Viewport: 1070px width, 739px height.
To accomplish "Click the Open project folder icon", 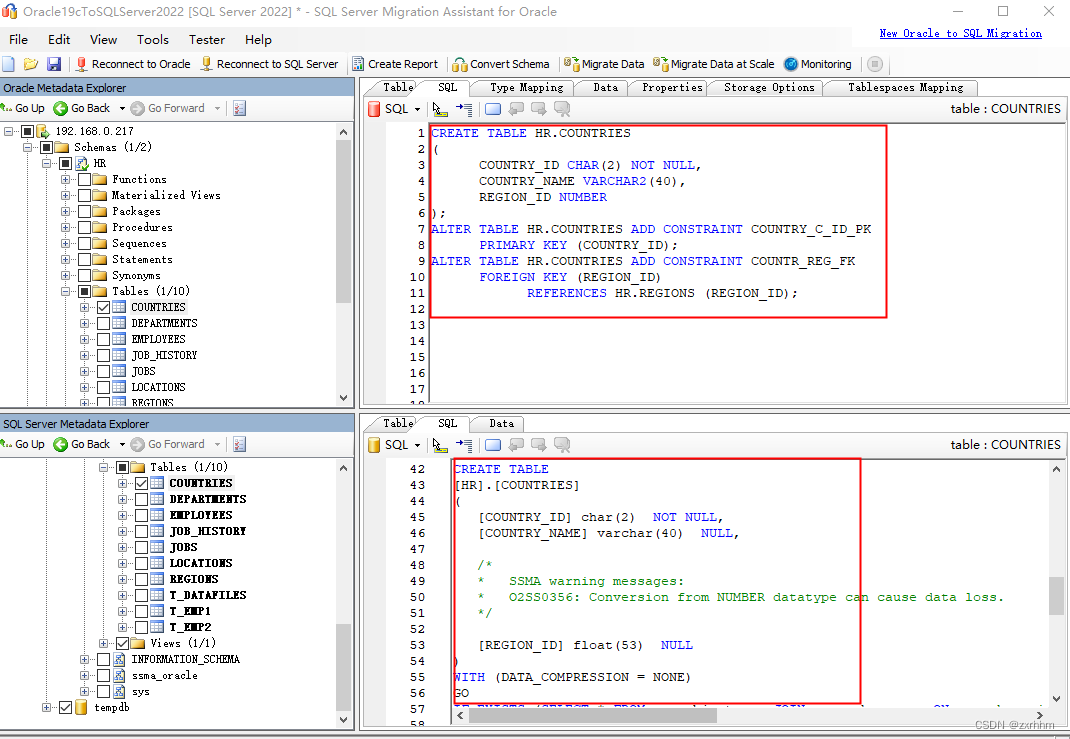I will point(31,64).
